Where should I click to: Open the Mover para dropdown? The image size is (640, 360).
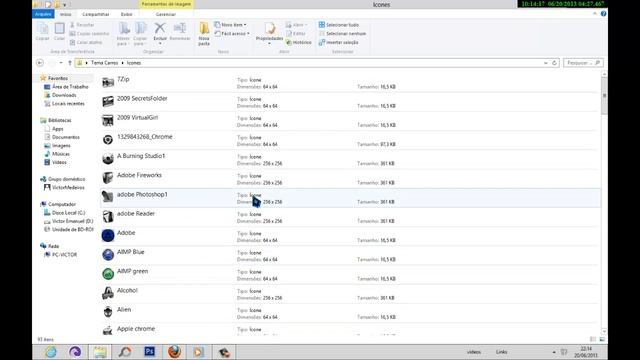click(x=123, y=34)
